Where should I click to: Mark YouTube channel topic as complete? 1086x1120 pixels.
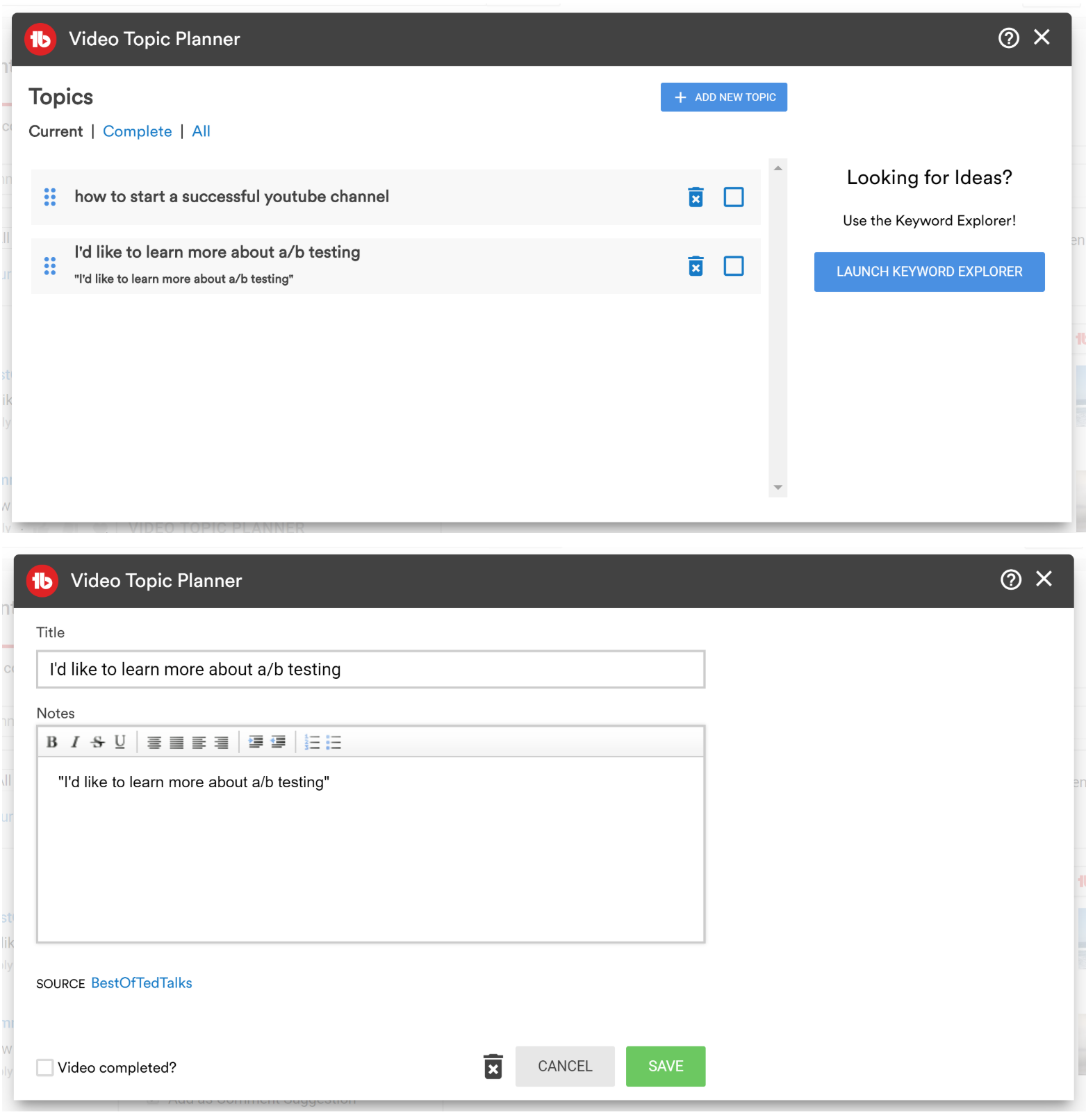pyautogui.click(x=734, y=197)
